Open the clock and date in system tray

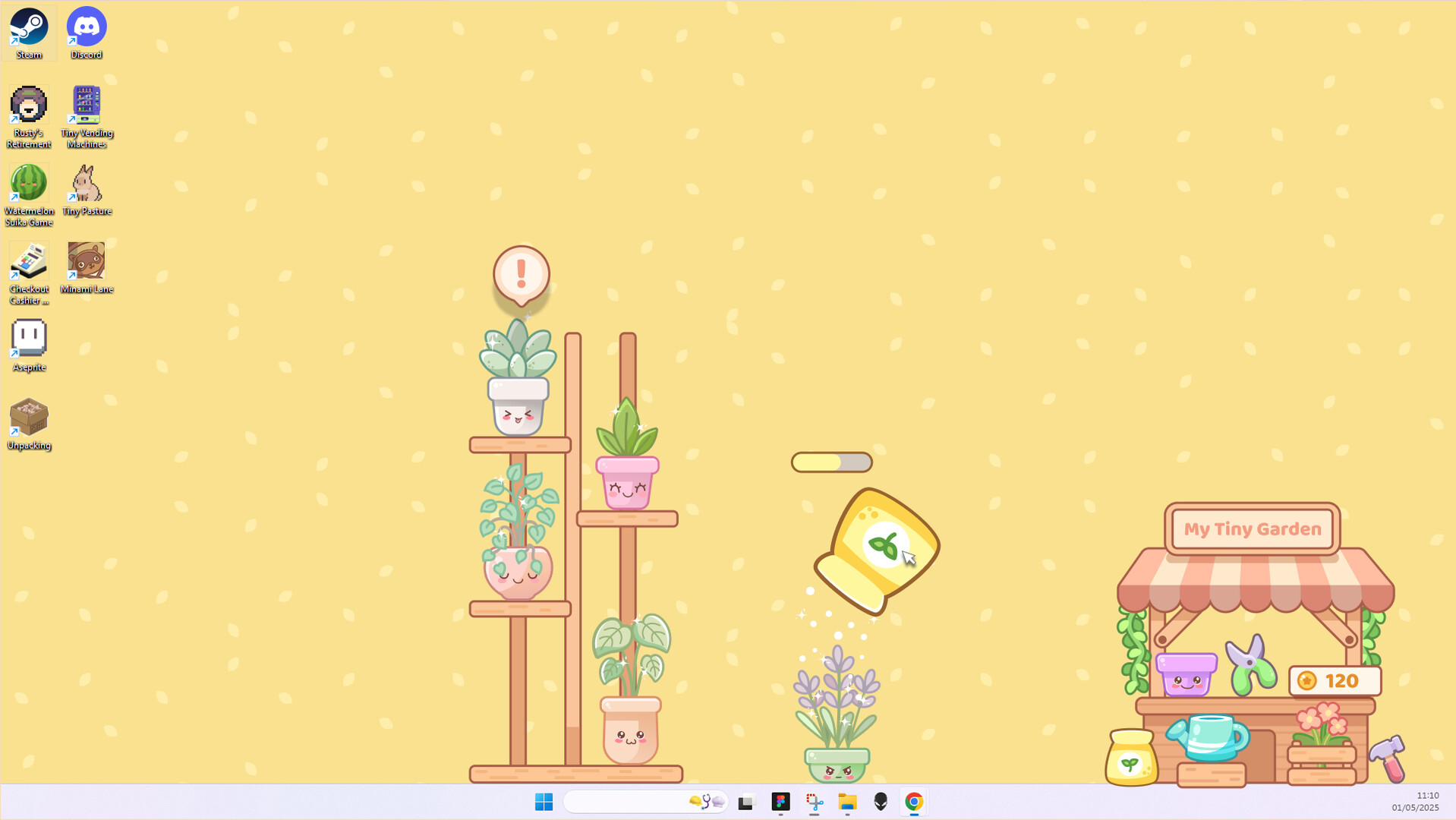coord(1417,802)
